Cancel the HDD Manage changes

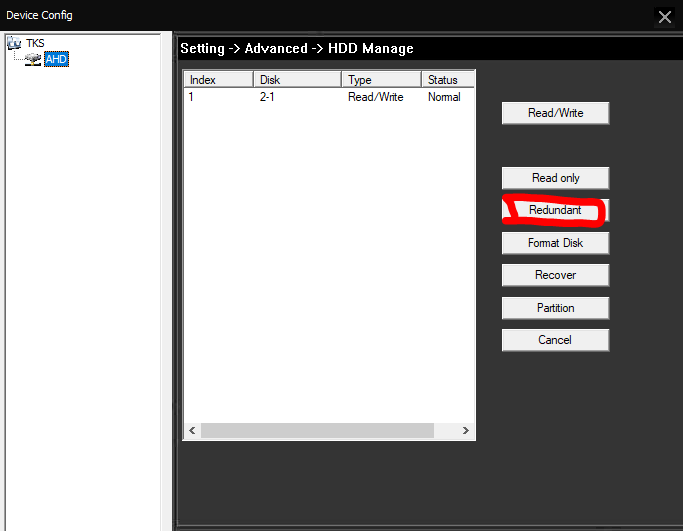coord(555,340)
